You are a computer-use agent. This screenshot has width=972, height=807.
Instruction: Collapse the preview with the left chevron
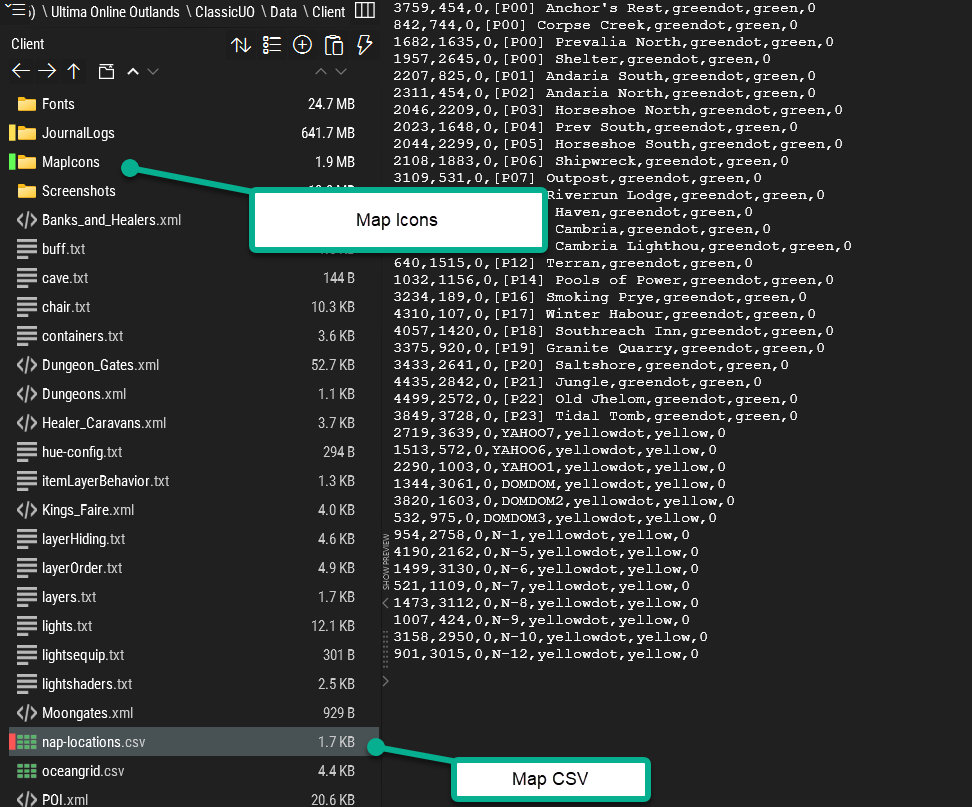[384, 602]
